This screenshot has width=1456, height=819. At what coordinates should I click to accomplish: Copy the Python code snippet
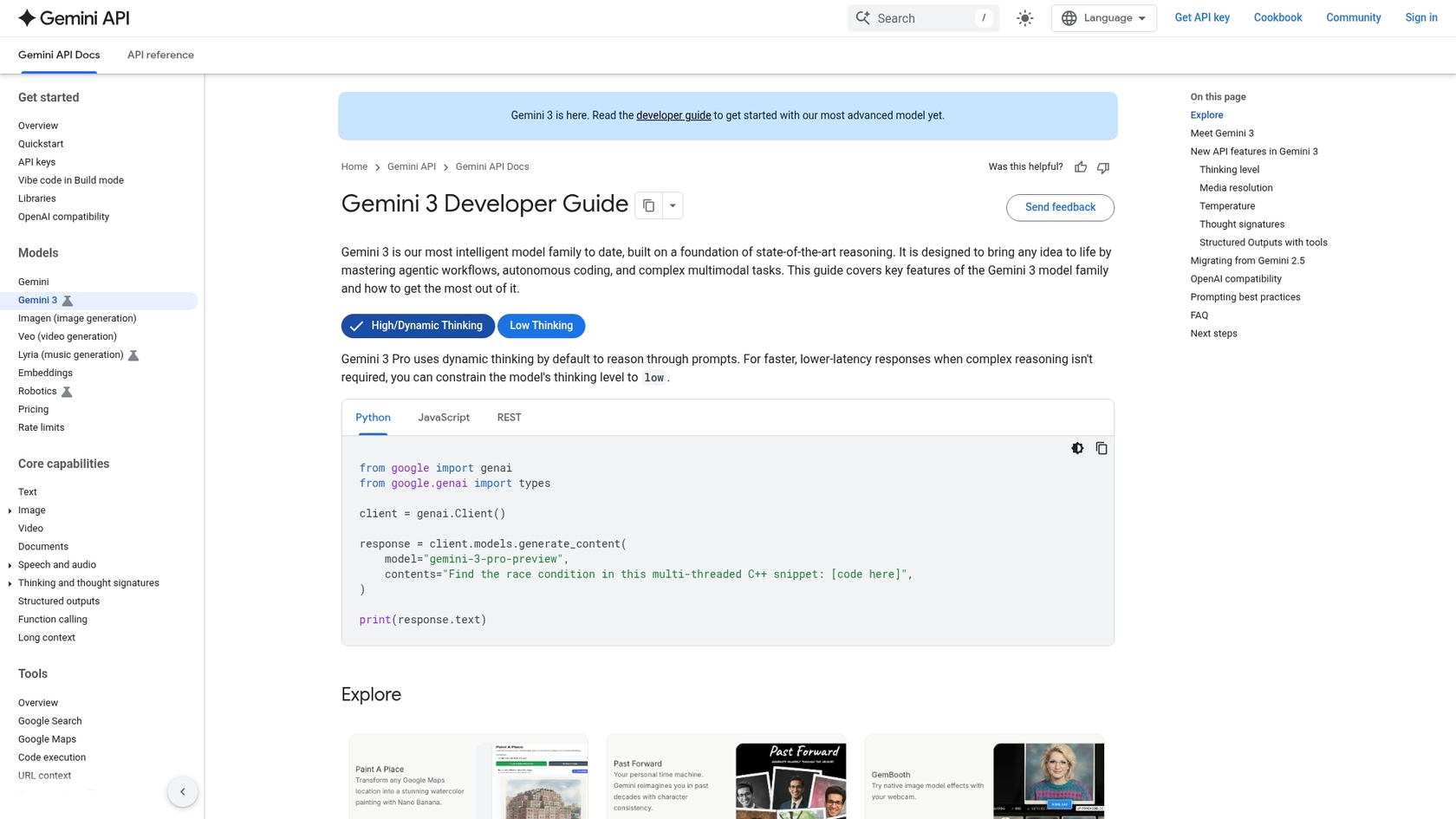coord(1102,448)
